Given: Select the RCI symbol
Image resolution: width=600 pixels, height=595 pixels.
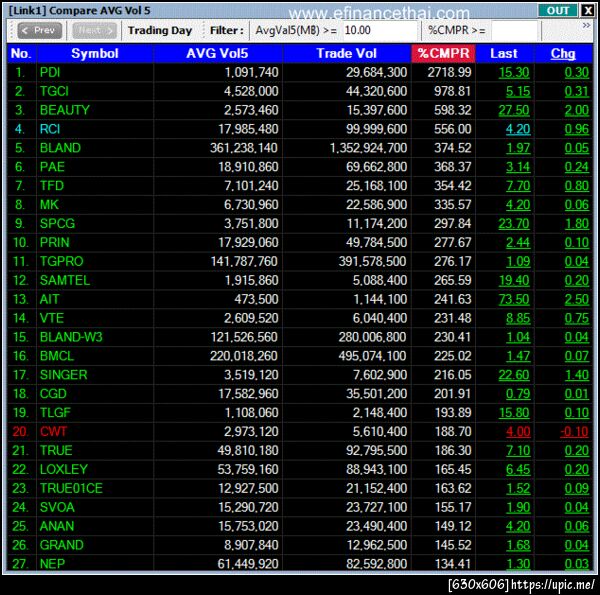Looking at the screenshot, I should 50,129.
